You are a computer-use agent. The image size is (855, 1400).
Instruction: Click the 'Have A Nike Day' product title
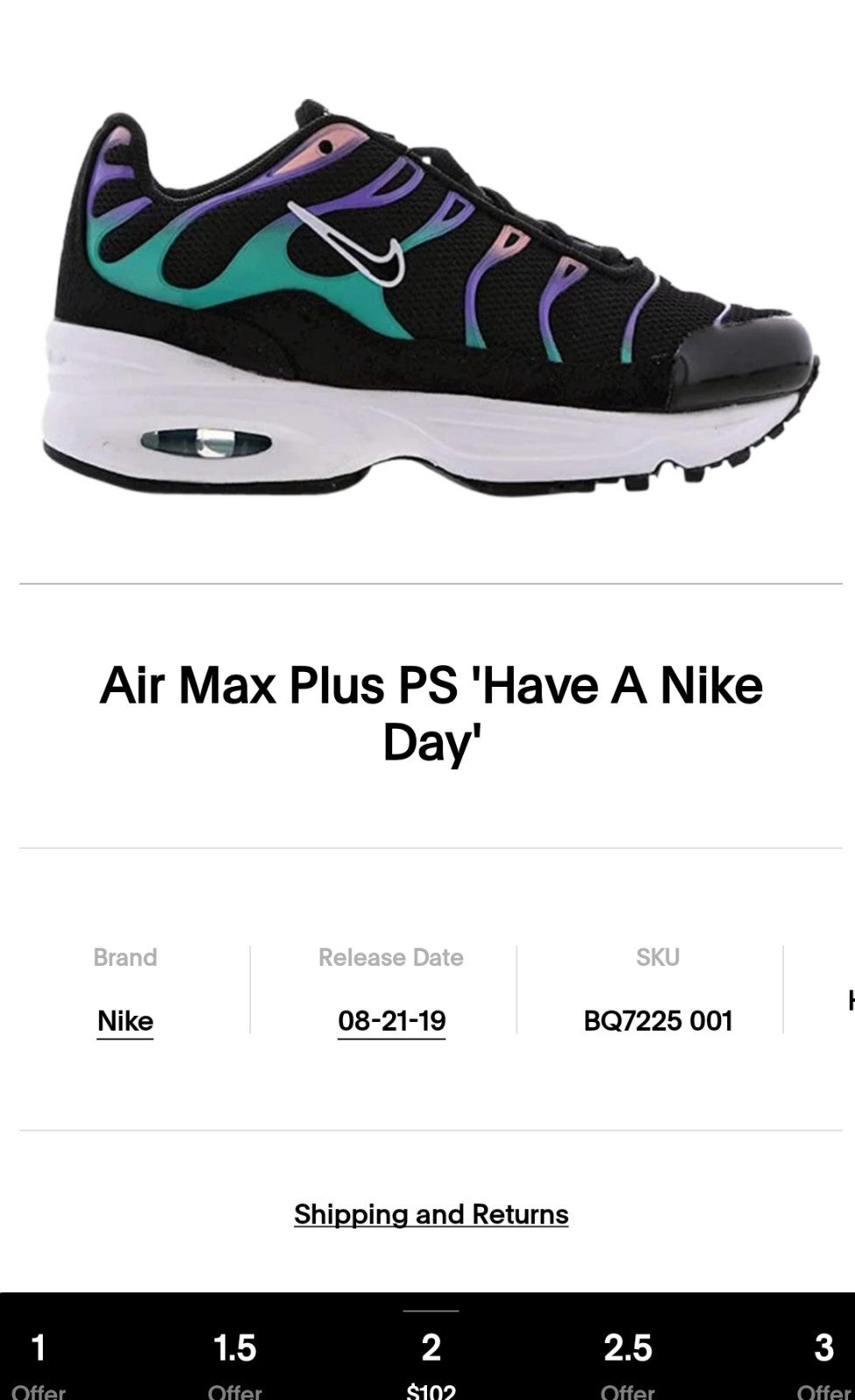click(431, 713)
